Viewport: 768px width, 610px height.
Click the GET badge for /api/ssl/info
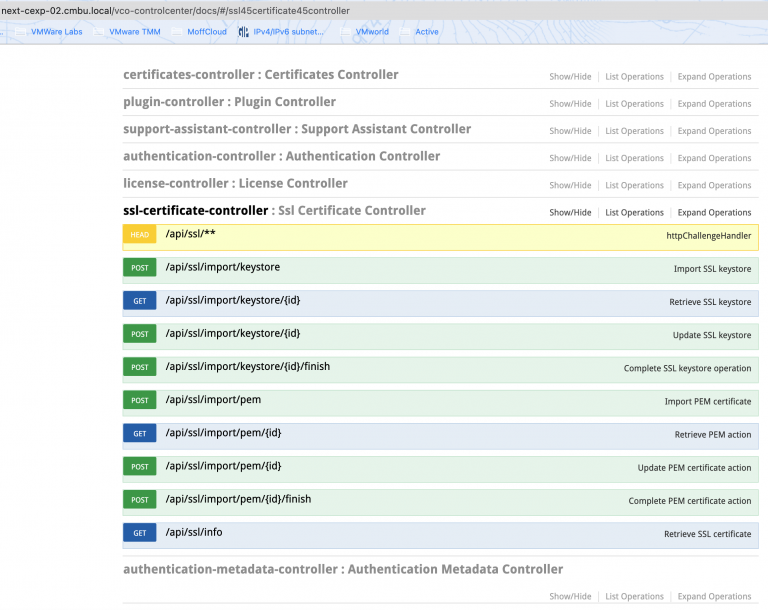(x=139, y=533)
